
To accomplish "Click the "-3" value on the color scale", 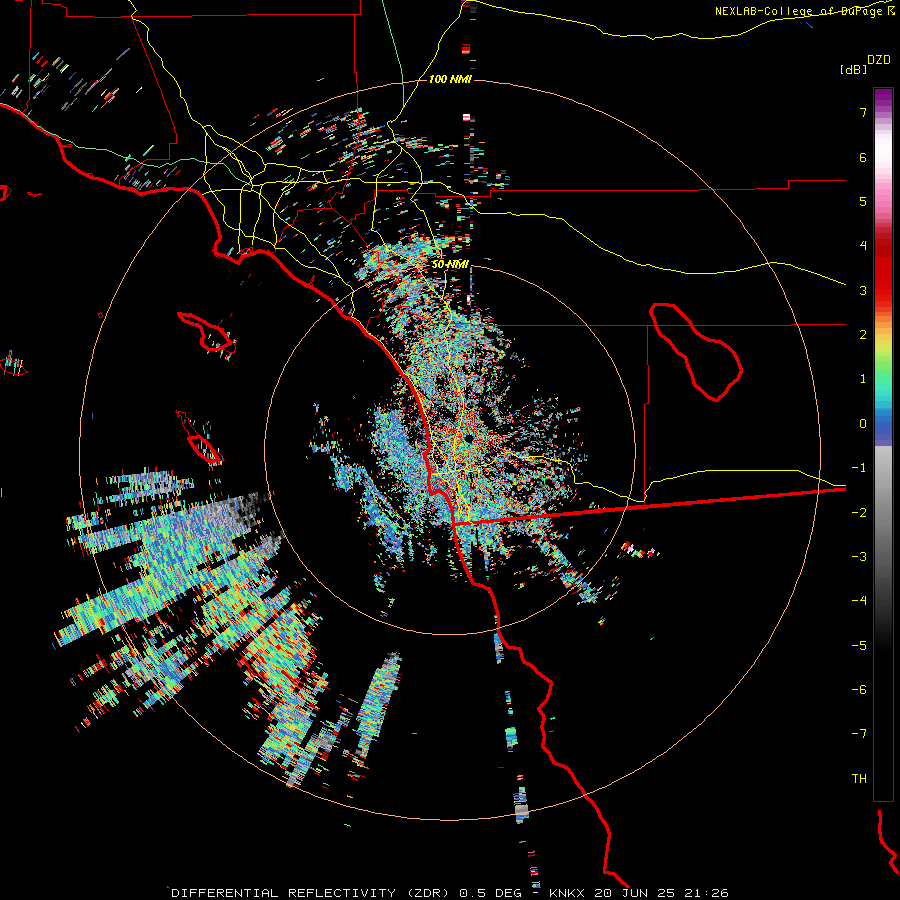I will tap(859, 557).
